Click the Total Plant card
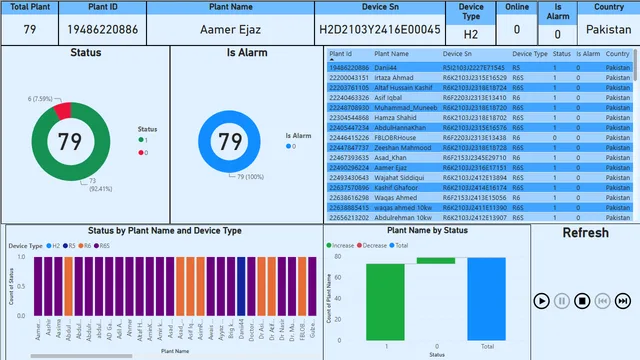The height and width of the screenshot is (360, 640). (30, 23)
